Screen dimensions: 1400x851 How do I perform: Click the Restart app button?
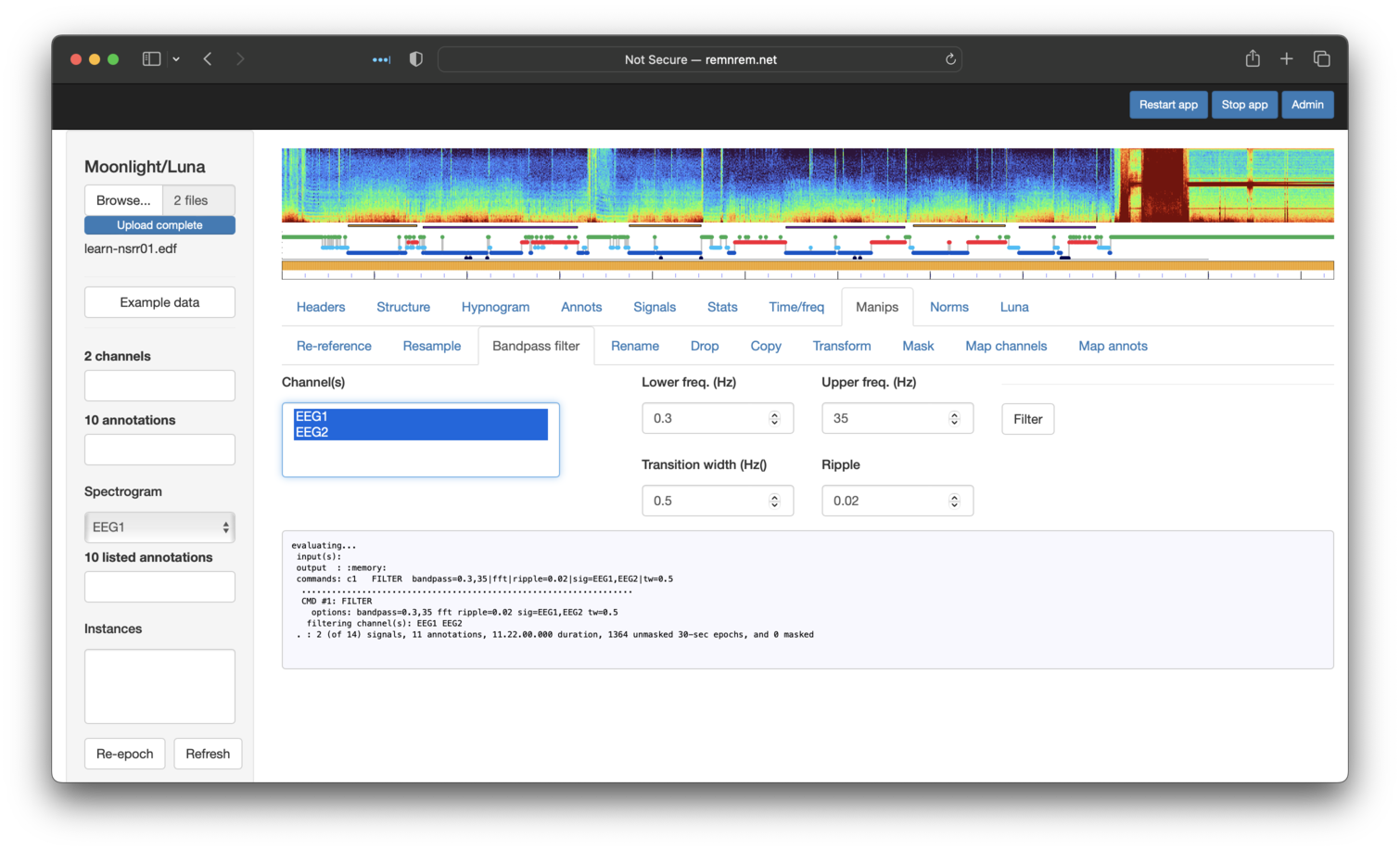1167,105
